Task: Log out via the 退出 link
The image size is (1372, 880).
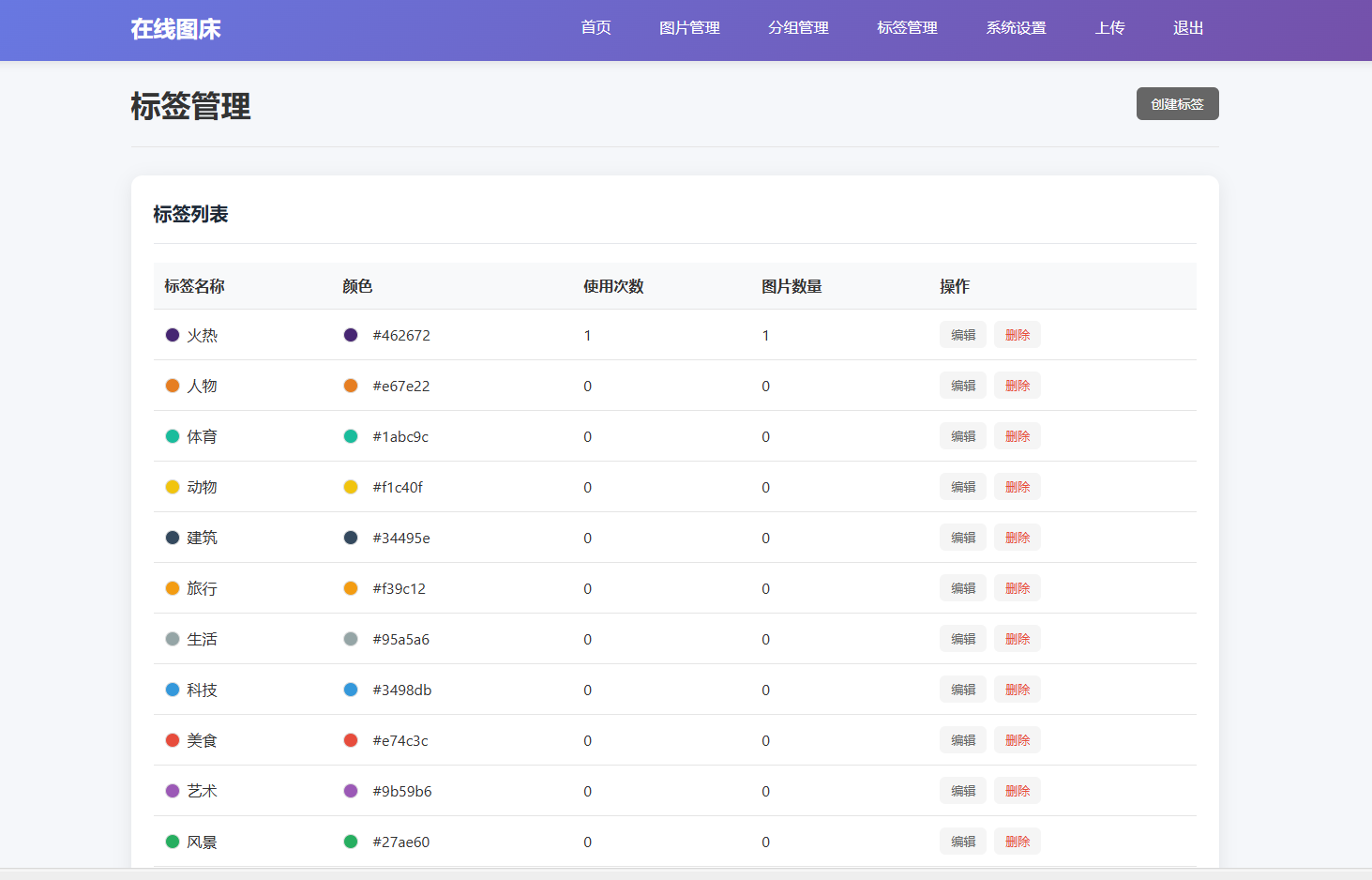Action: (1188, 28)
